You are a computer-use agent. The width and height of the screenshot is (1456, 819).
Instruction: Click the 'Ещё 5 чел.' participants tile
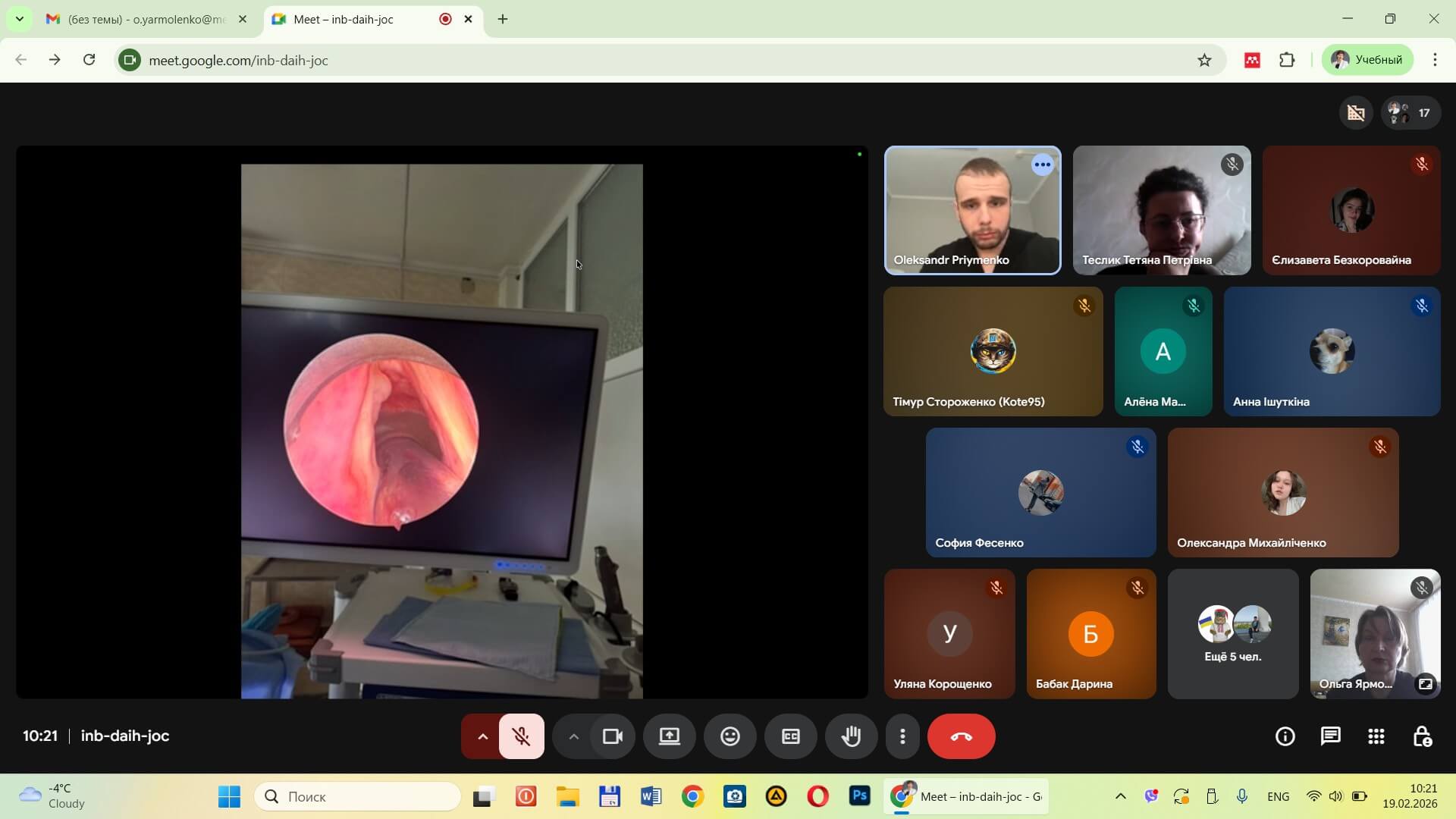click(x=1232, y=634)
